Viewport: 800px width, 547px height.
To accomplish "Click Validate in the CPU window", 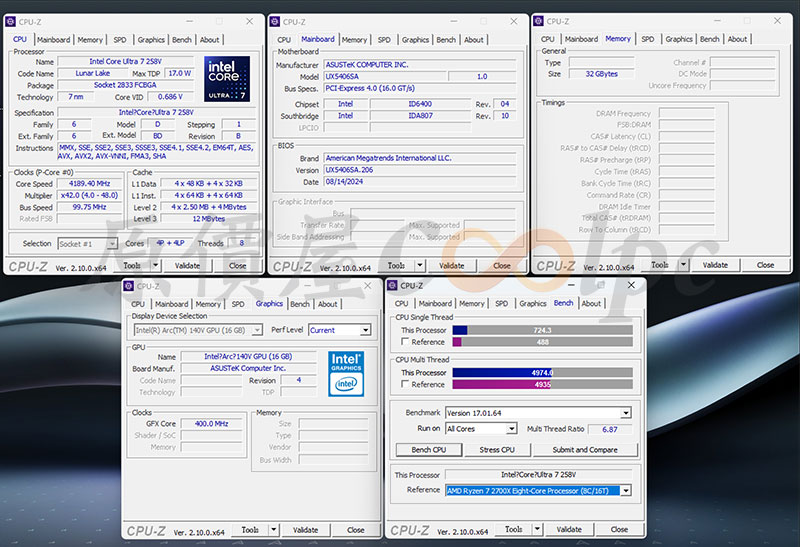I will (188, 265).
